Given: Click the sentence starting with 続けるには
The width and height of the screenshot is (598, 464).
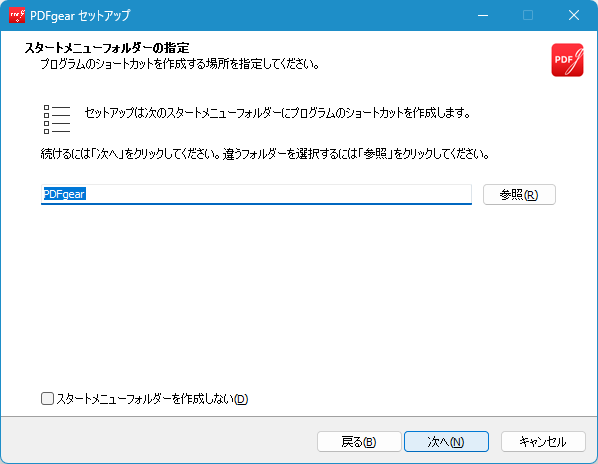Looking at the screenshot, I should (265, 154).
